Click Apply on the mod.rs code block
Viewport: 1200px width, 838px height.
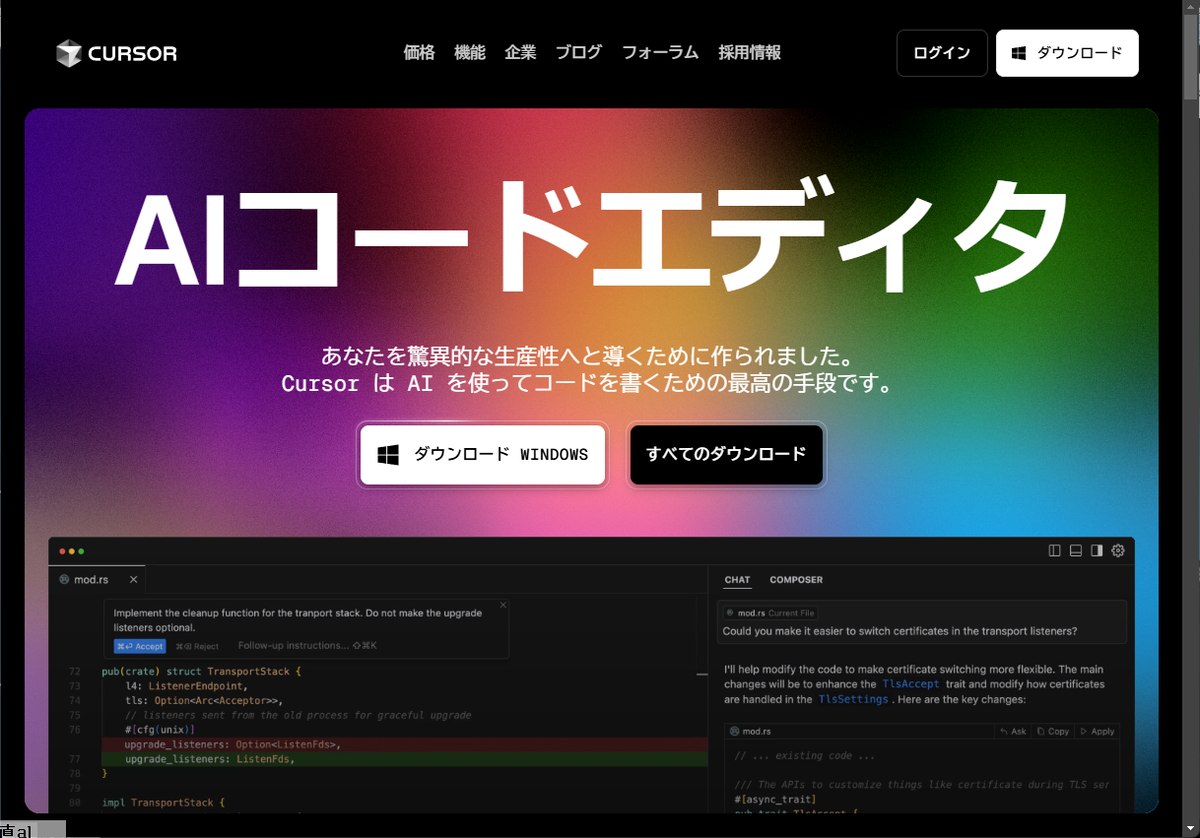click(x=1097, y=731)
